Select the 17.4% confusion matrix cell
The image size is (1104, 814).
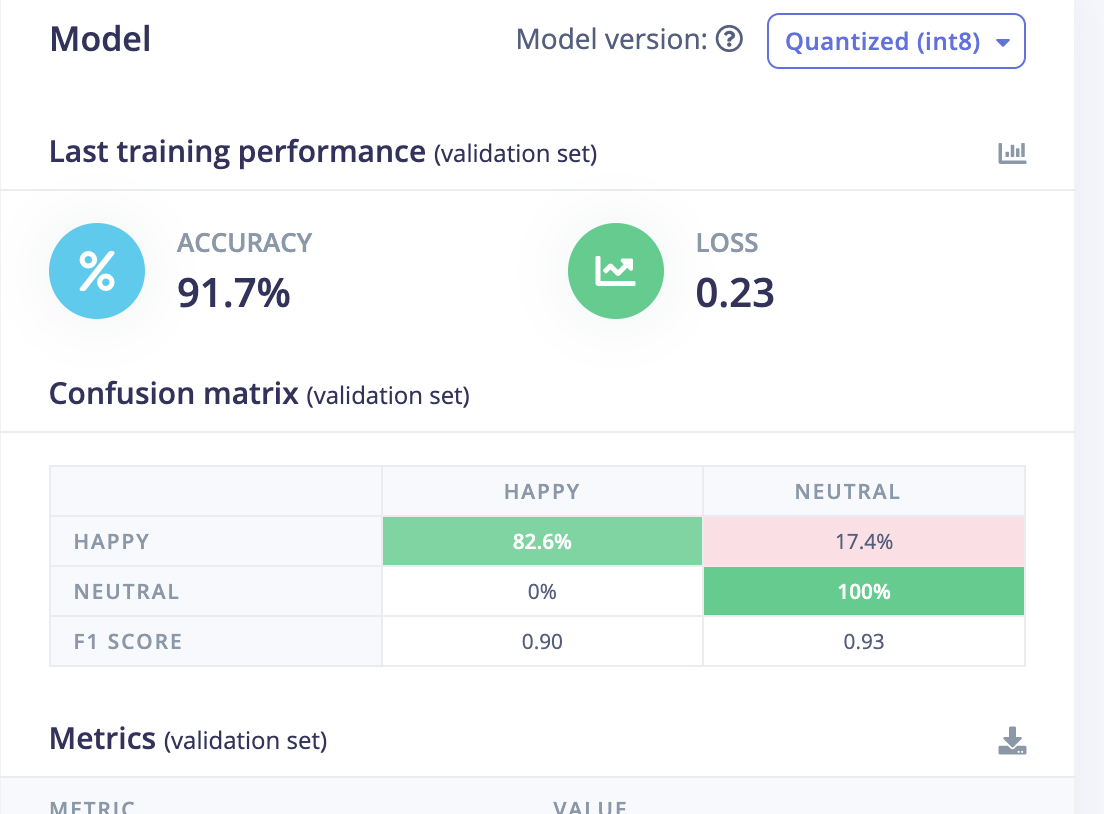tap(864, 541)
